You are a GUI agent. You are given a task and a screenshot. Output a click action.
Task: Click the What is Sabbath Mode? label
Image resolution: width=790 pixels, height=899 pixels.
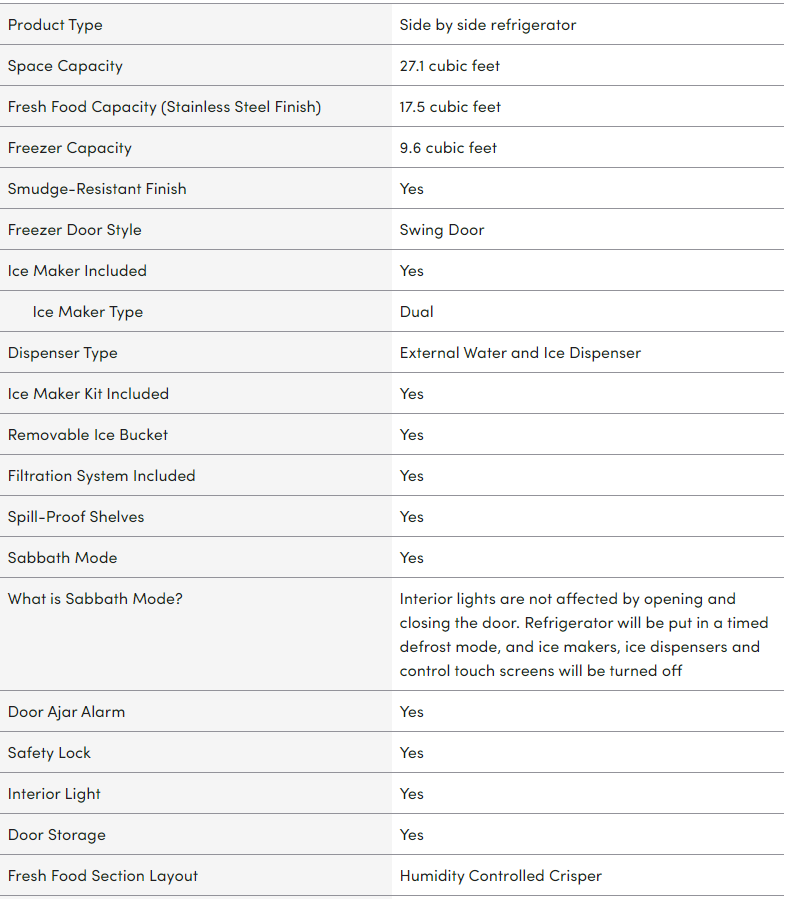[95, 599]
